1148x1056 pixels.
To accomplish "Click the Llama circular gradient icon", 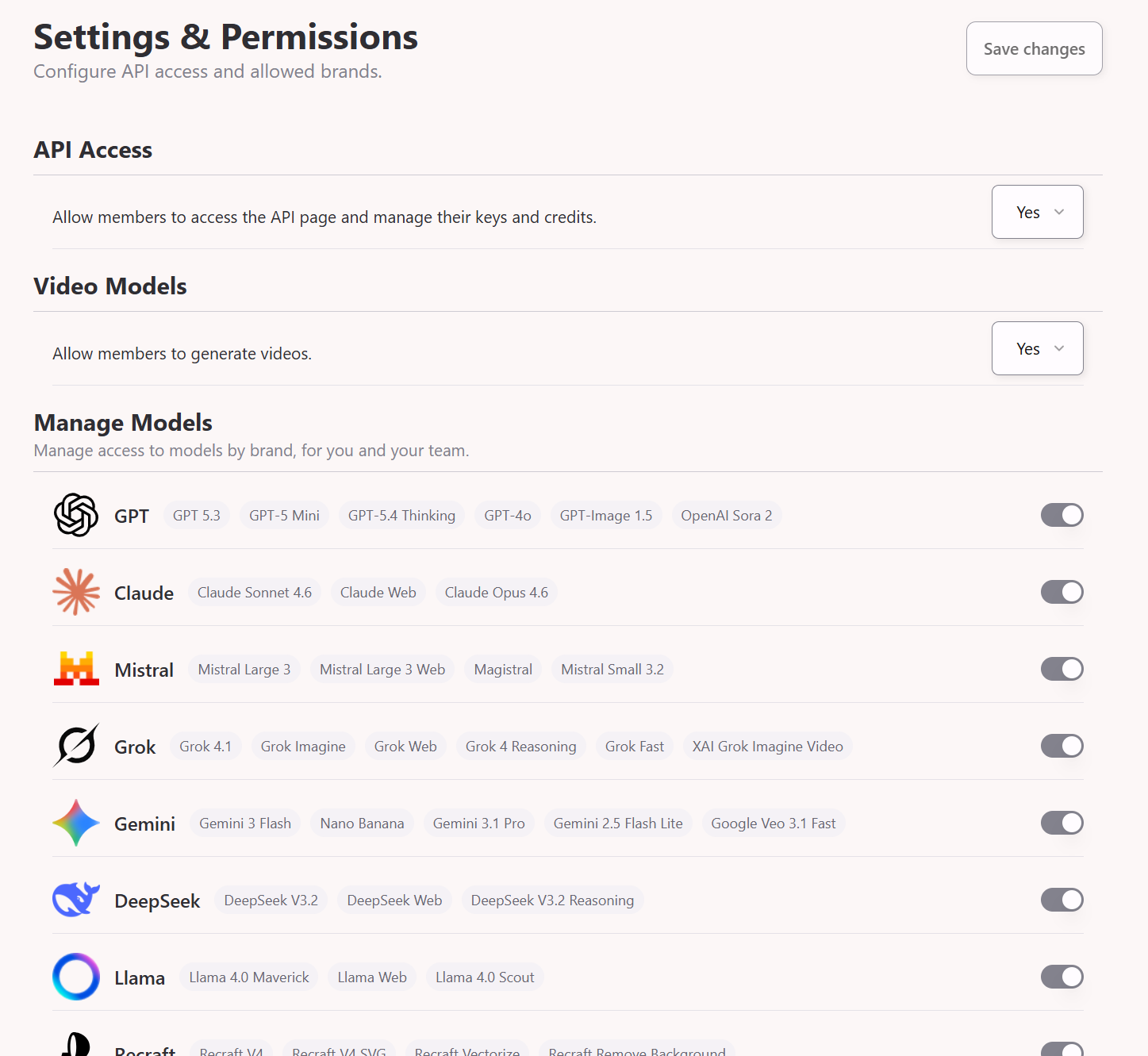I will 75,977.
